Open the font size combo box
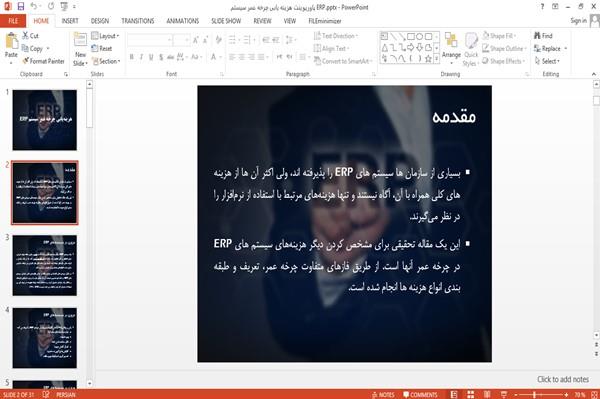Screen dimensions: 600x399 tap(181, 40)
